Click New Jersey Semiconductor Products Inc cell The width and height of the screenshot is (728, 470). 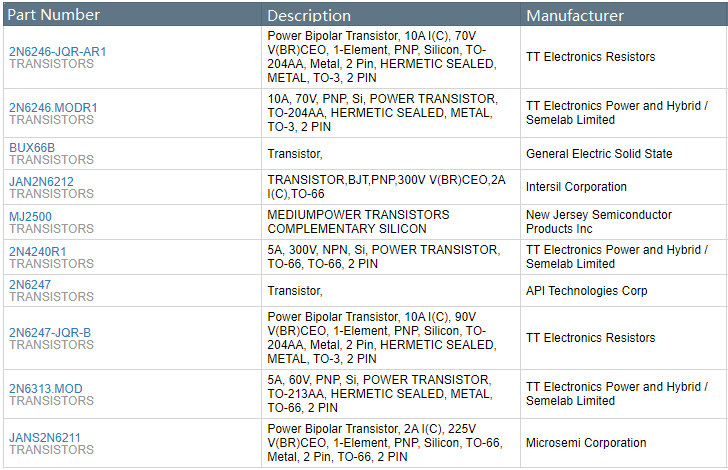(599, 222)
